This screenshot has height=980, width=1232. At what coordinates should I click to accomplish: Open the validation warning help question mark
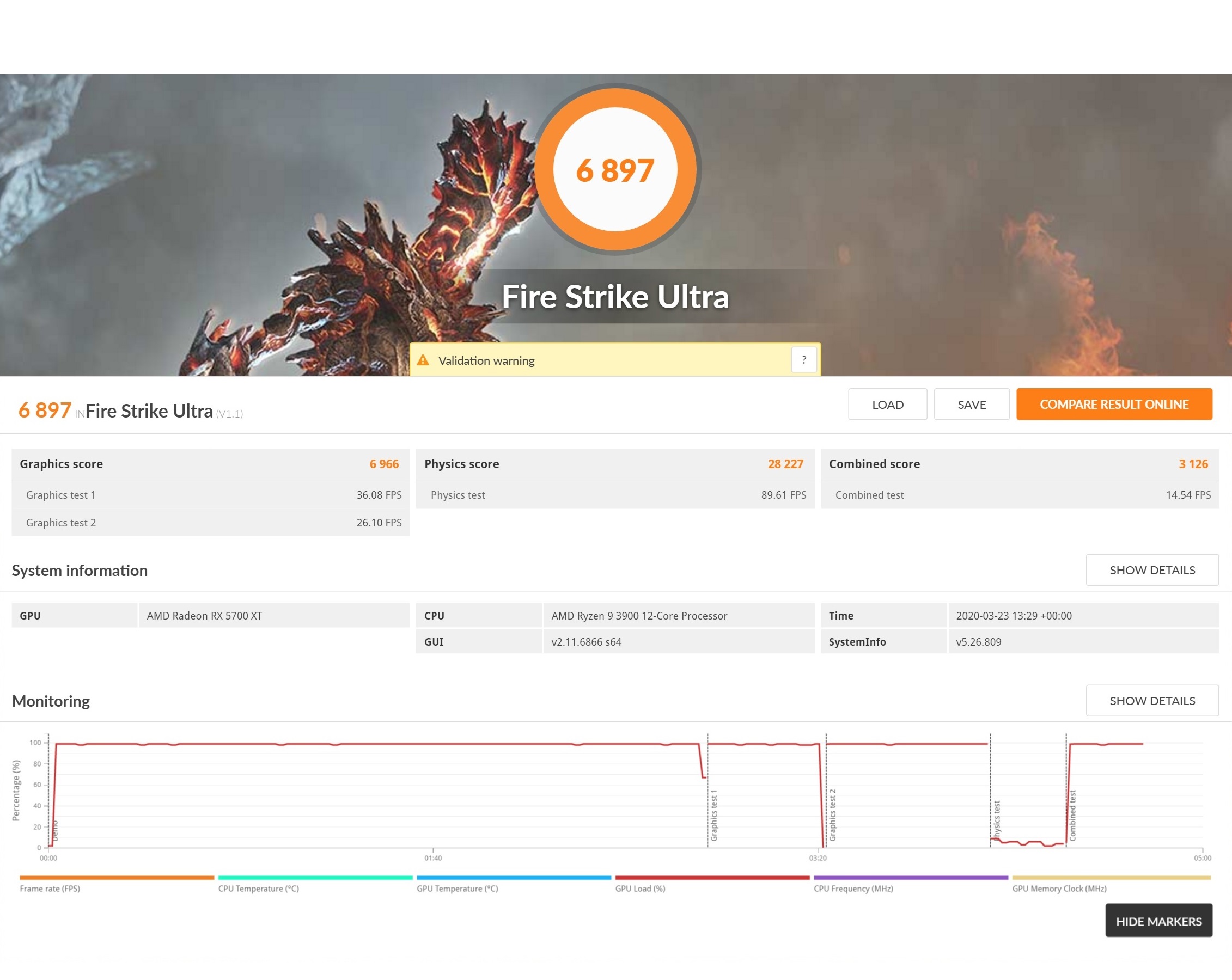click(x=803, y=360)
